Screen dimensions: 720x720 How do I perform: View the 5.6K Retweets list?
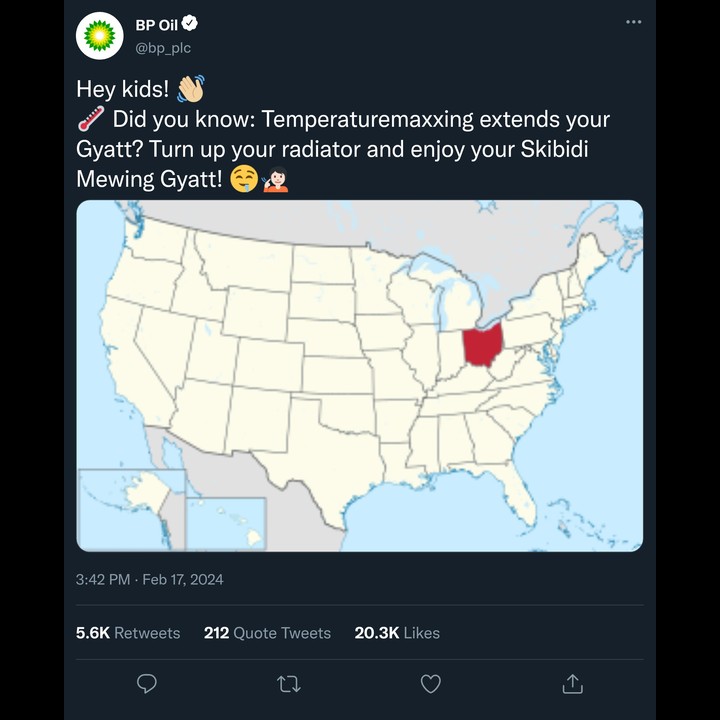coord(128,633)
